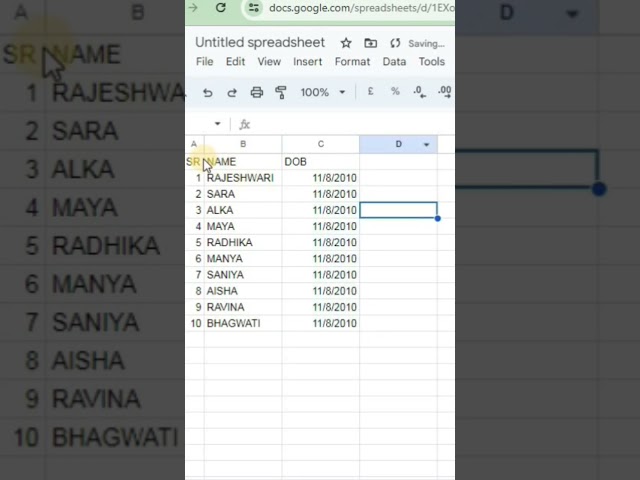The height and width of the screenshot is (480, 640).
Task: Select the SANIYA cell
Action: click(243, 275)
